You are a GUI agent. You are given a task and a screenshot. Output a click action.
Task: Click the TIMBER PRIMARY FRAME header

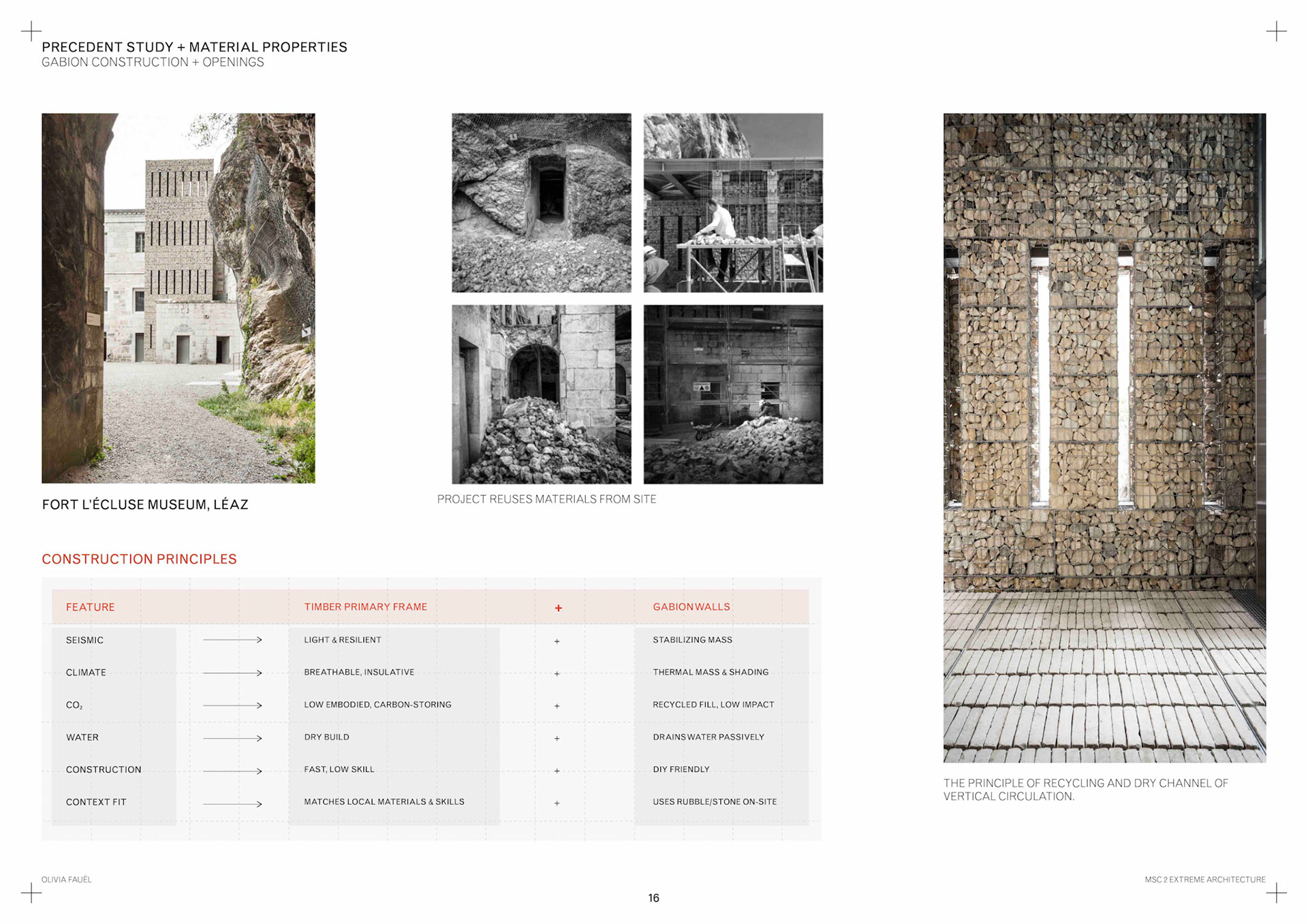pos(365,607)
